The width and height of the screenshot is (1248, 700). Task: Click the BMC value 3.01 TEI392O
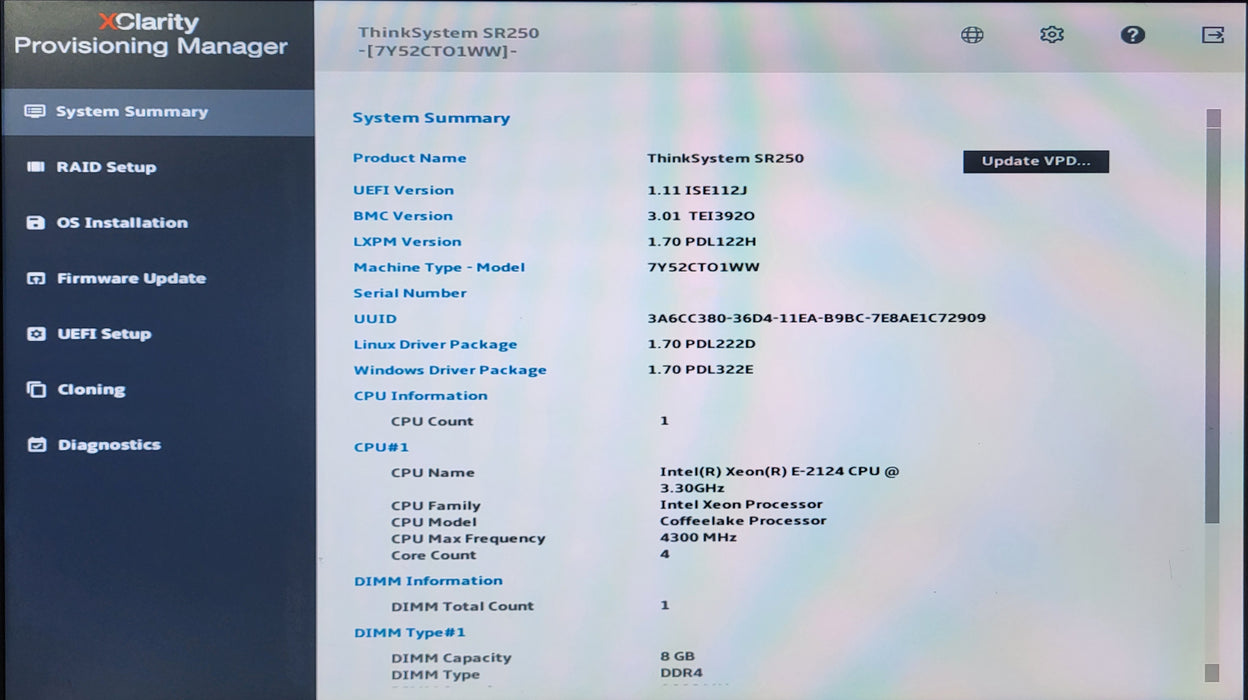tap(701, 216)
